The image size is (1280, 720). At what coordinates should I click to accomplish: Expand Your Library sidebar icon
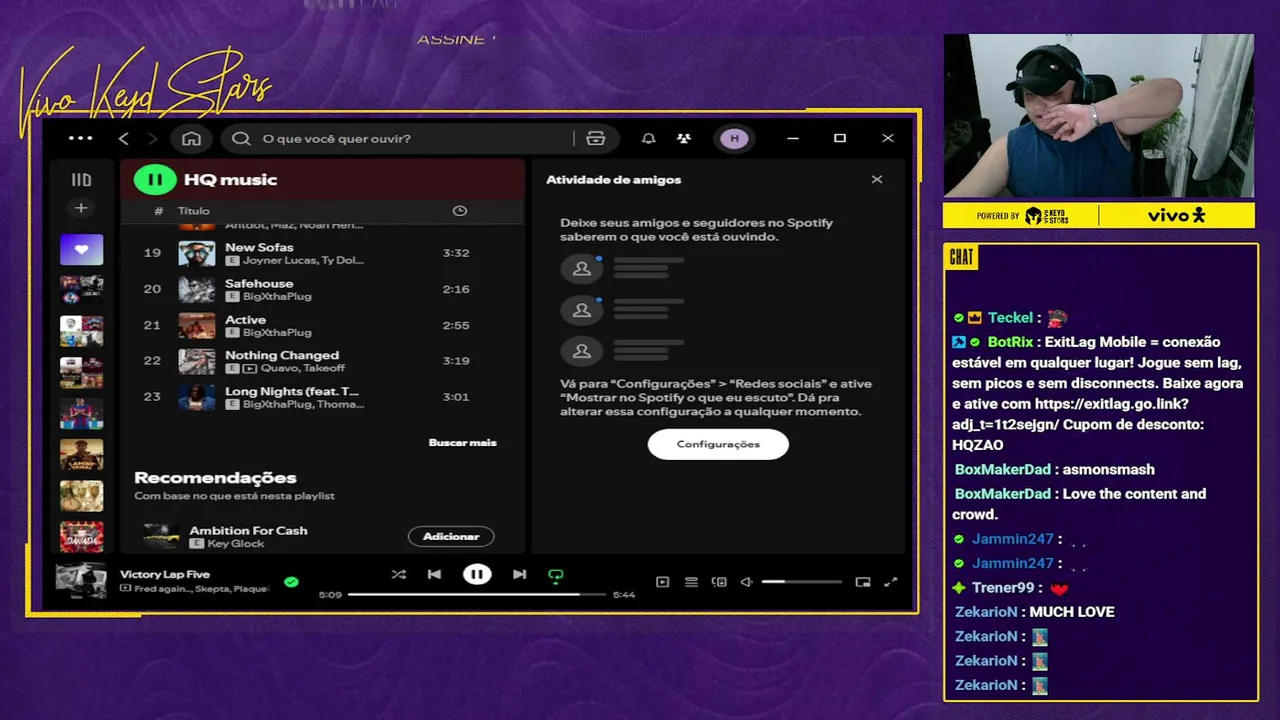click(x=81, y=180)
